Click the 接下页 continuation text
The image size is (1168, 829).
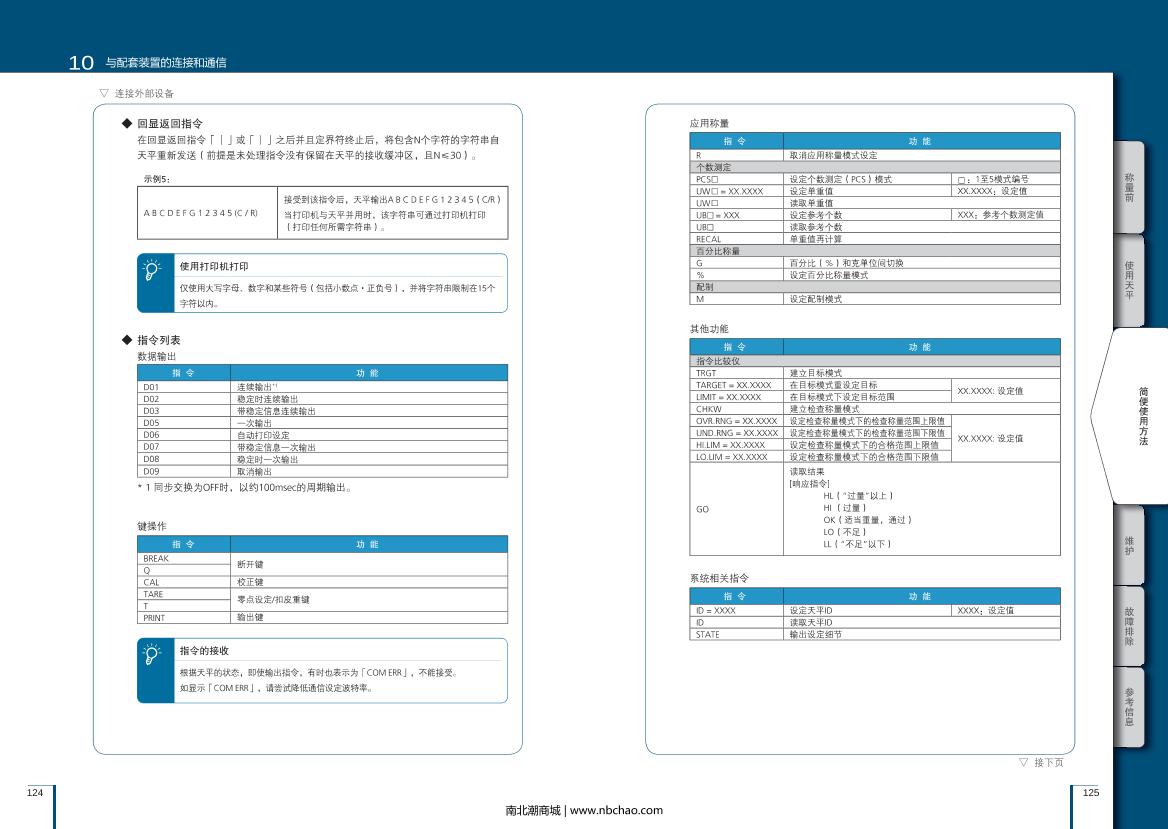click(1048, 762)
